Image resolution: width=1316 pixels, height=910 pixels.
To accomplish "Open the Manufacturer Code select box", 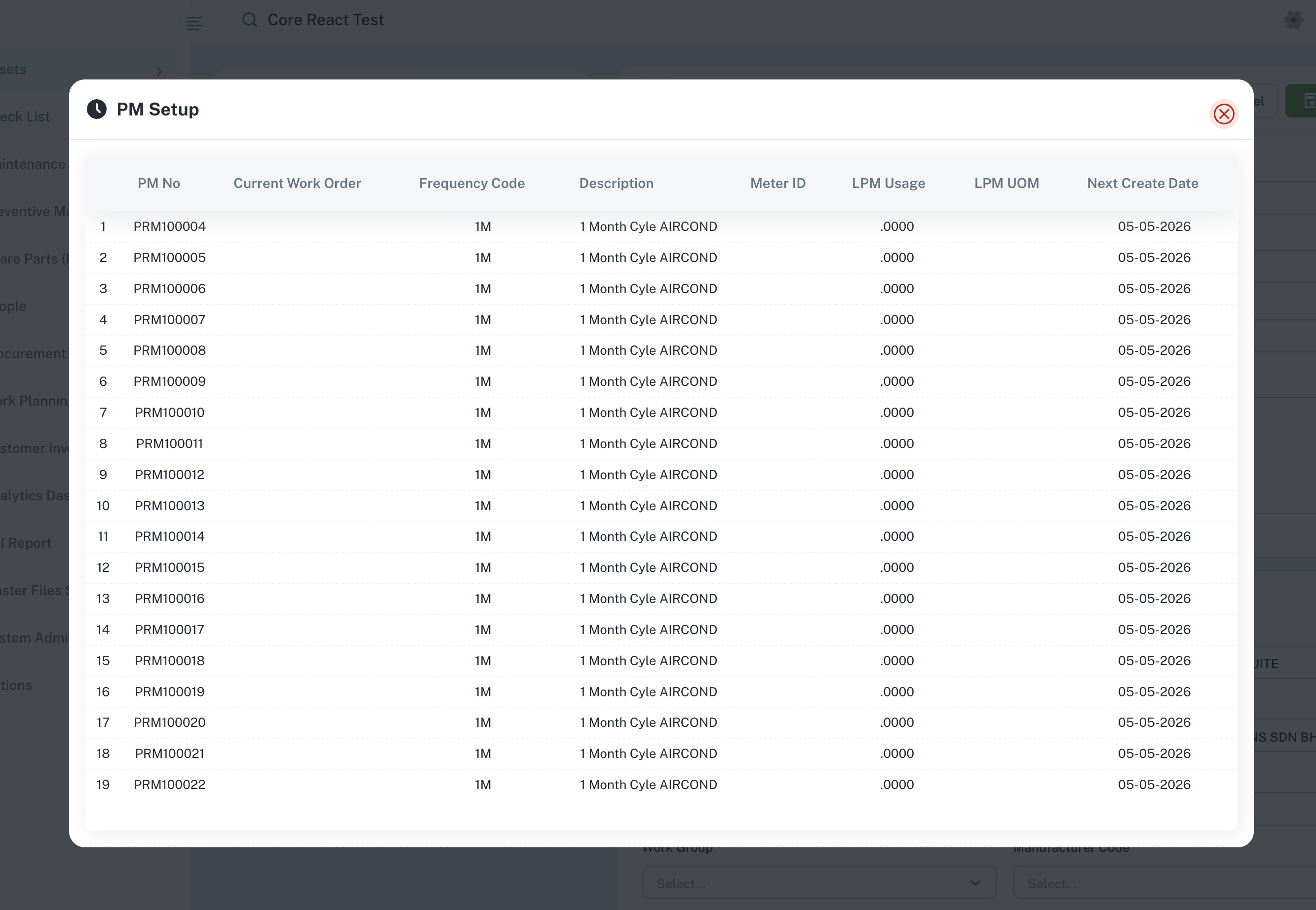I will tap(1163, 883).
